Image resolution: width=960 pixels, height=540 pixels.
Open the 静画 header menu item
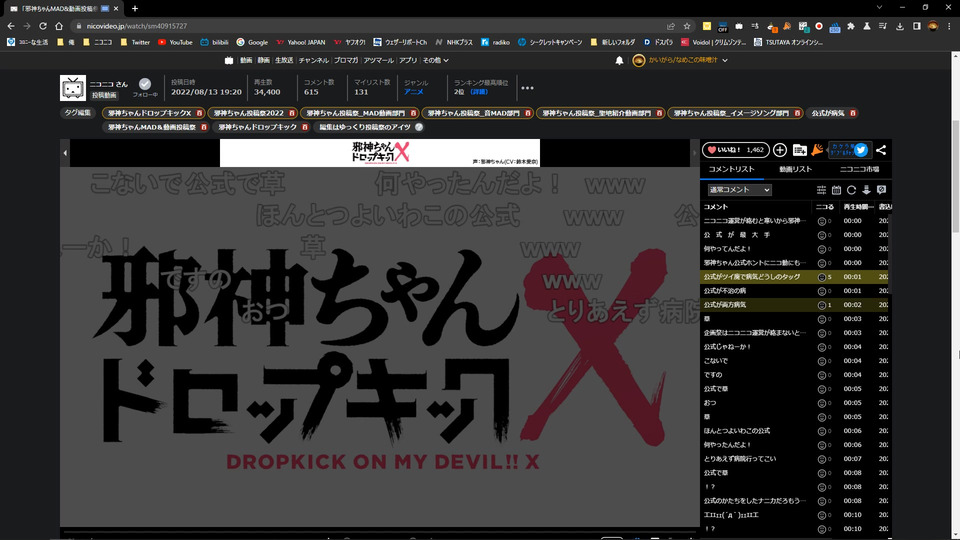tap(263, 61)
